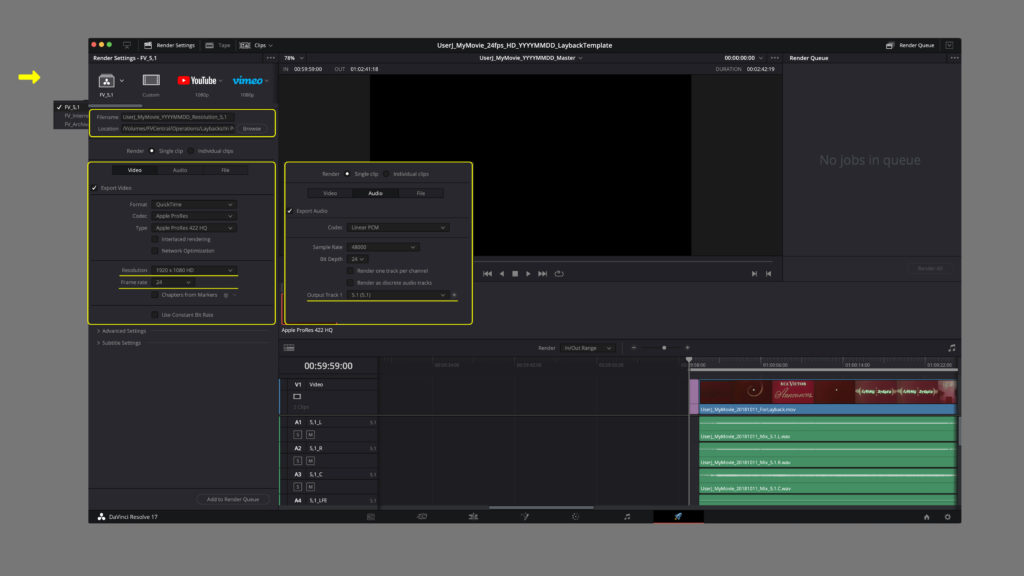The image size is (1024, 576).
Task: Click the timeline horizontal scrollbar
Action: click(x=541, y=507)
